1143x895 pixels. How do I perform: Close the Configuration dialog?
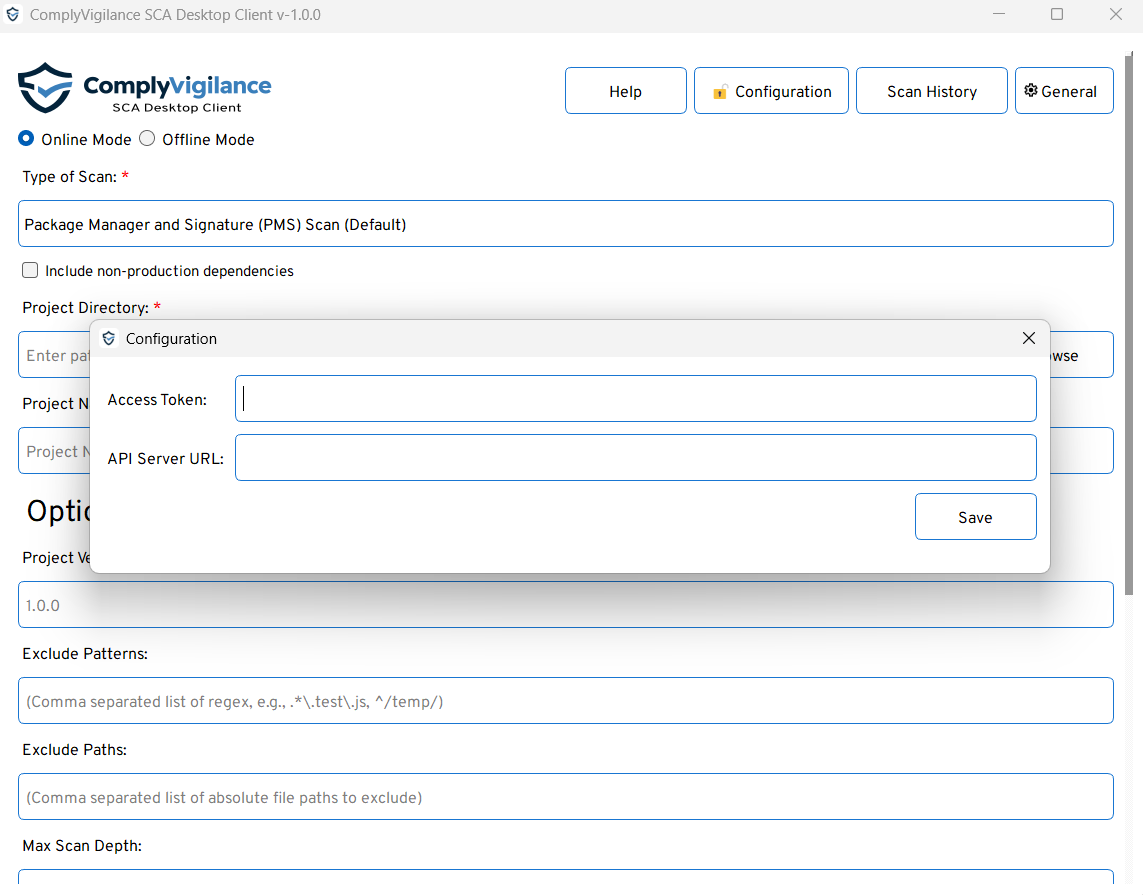(x=1028, y=339)
